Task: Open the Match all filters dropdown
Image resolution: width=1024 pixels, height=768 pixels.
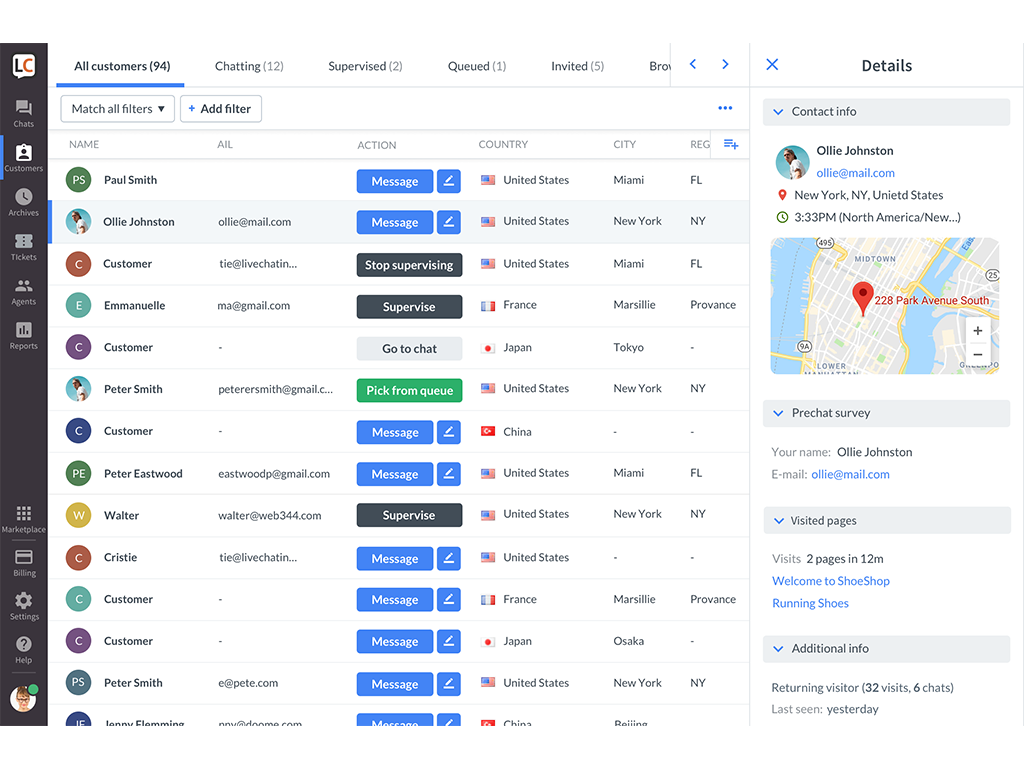Action: pos(118,109)
